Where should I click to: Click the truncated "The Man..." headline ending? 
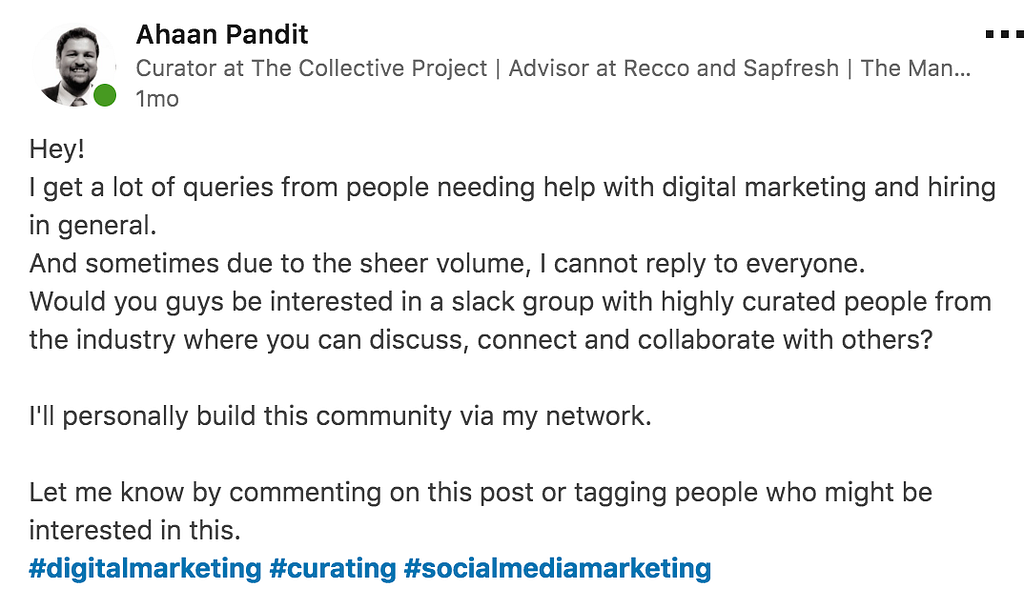(x=915, y=69)
